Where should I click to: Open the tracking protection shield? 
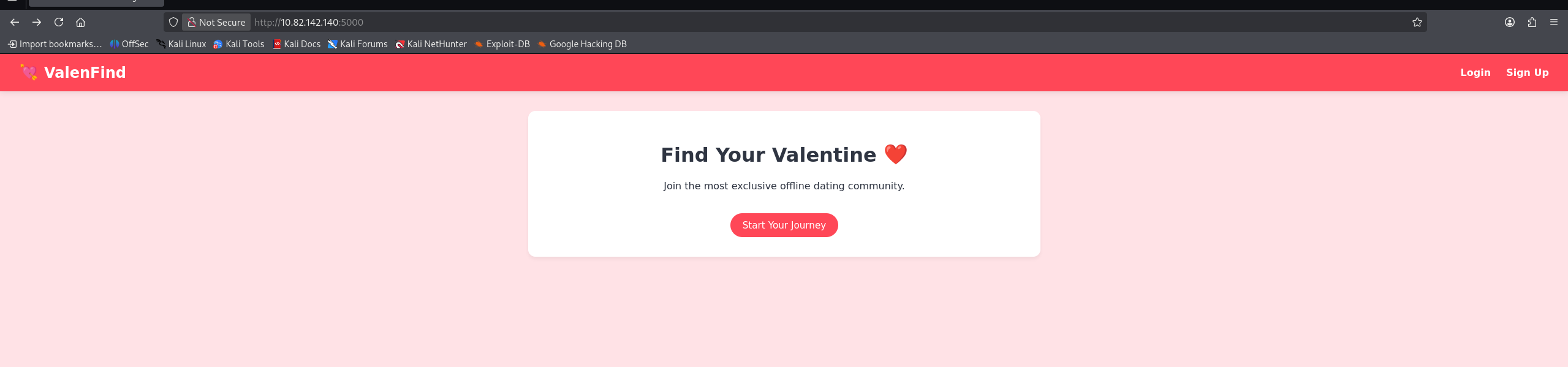click(173, 22)
